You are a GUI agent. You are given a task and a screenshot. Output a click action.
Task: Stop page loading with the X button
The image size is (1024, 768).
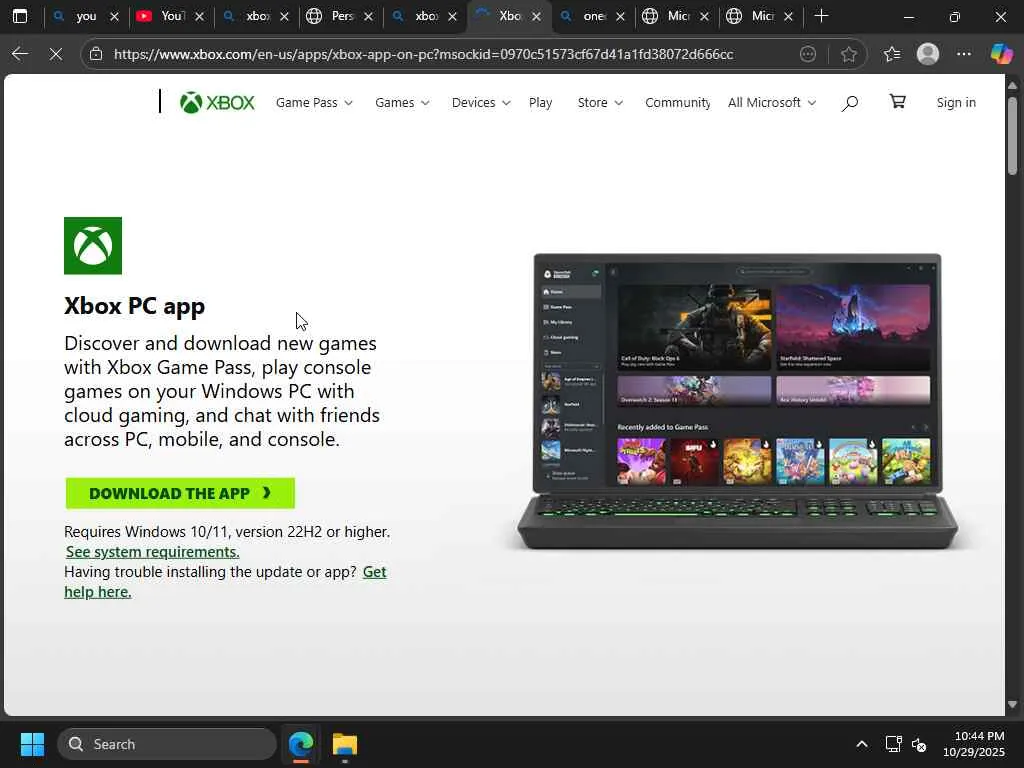coord(56,54)
